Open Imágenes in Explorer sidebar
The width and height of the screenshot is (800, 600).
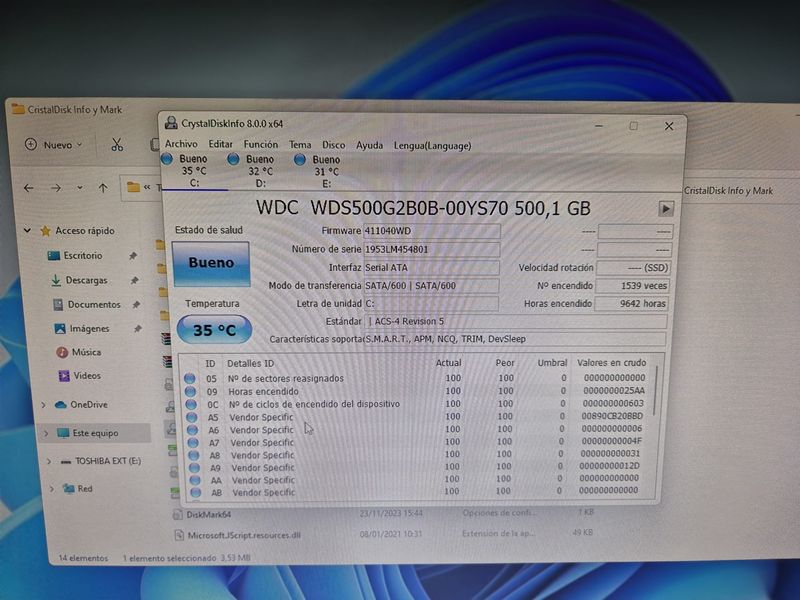point(89,329)
